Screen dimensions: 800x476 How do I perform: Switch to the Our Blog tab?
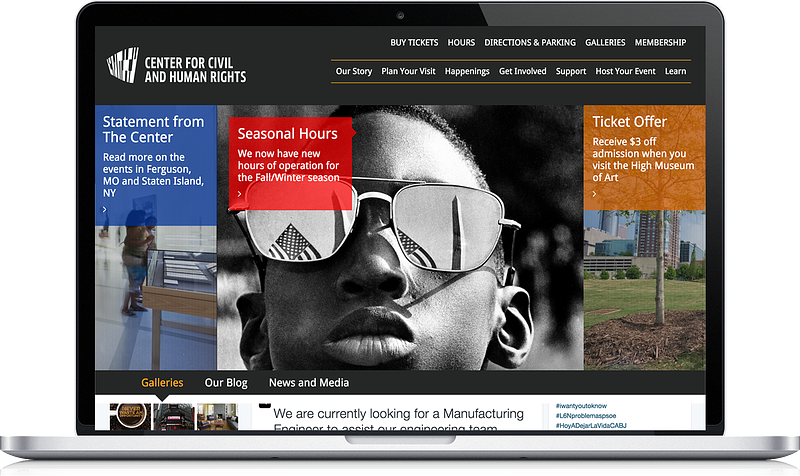pyautogui.click(x=226, y=383)
